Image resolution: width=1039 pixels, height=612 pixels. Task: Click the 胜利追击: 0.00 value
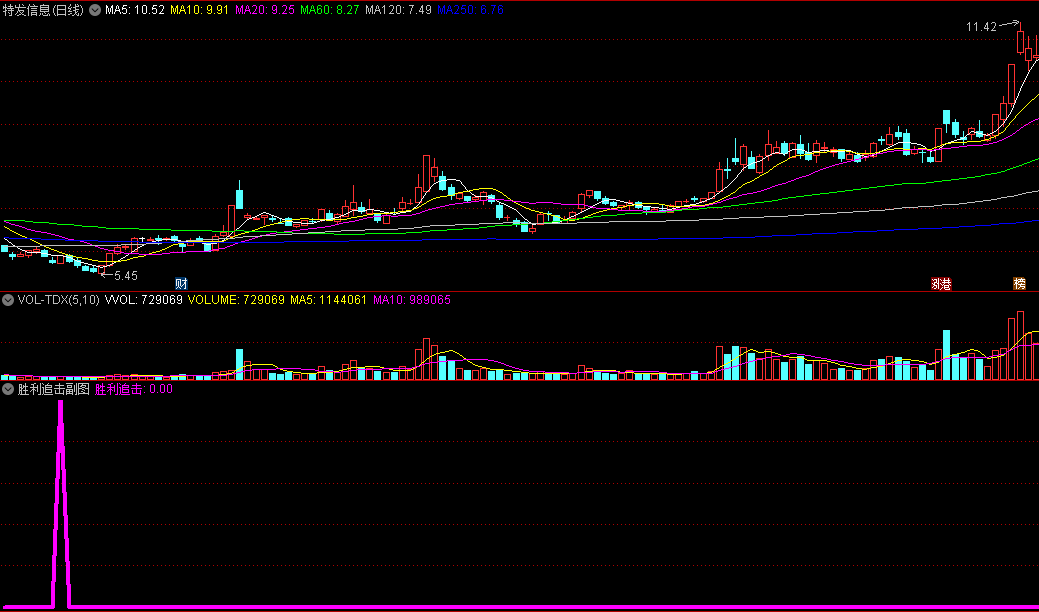(134, 389)
